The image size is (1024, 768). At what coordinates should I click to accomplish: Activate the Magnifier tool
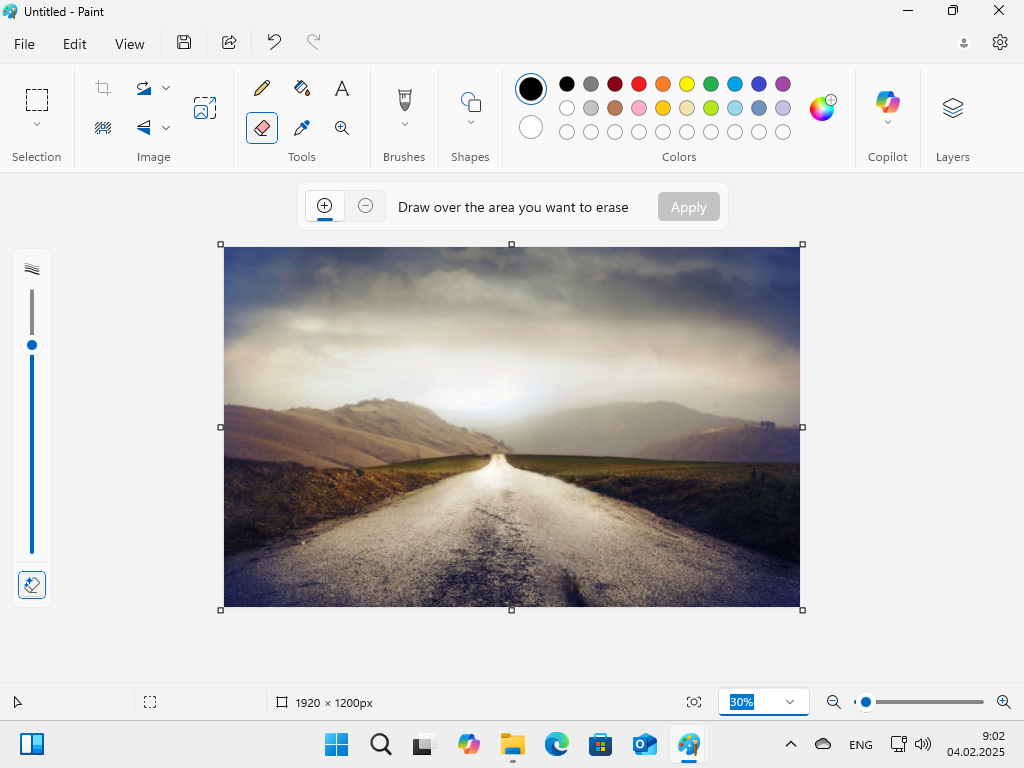coord(341,128)
